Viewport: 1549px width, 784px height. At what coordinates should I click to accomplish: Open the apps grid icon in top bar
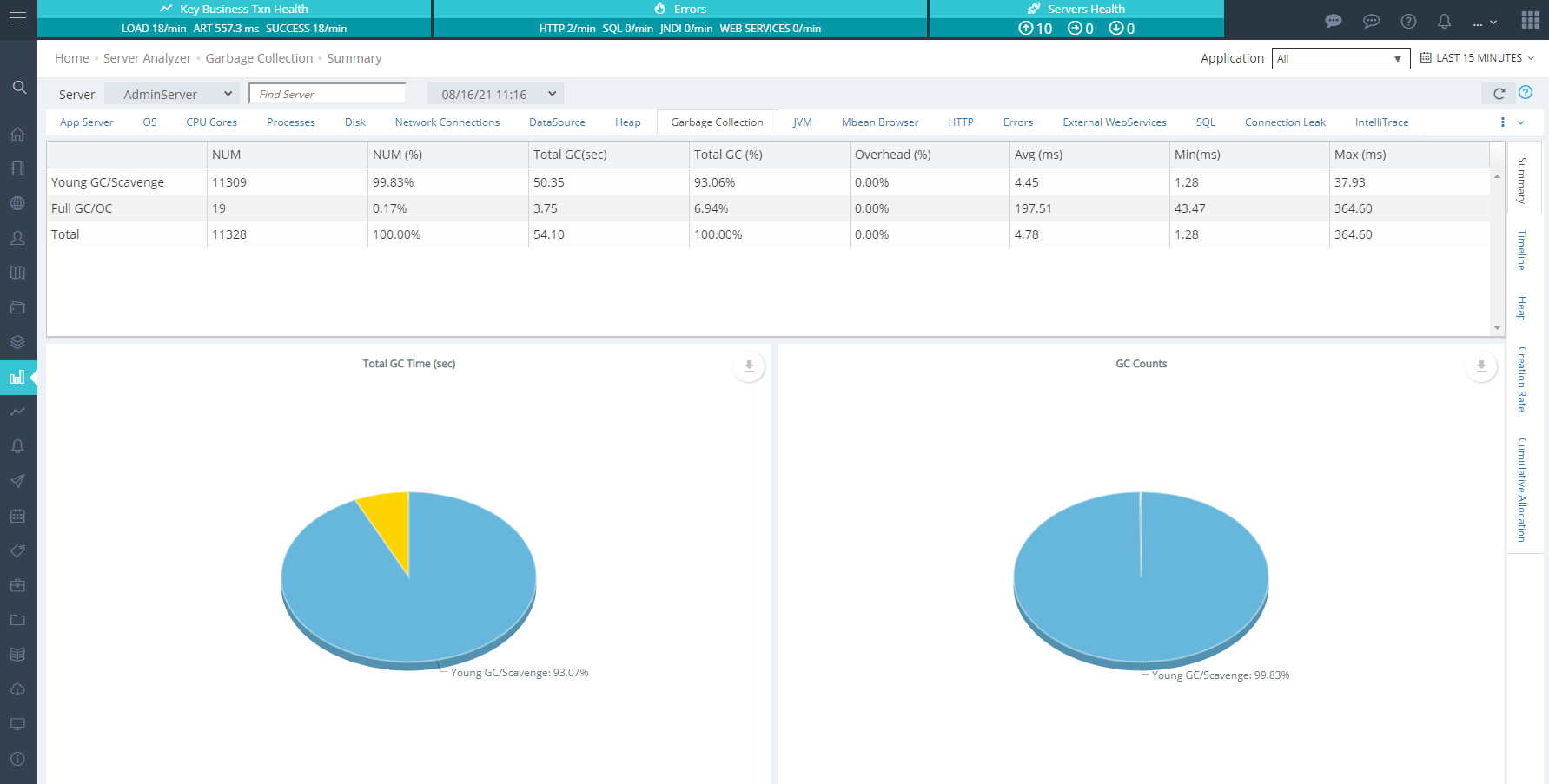[x=1530, y=21]
